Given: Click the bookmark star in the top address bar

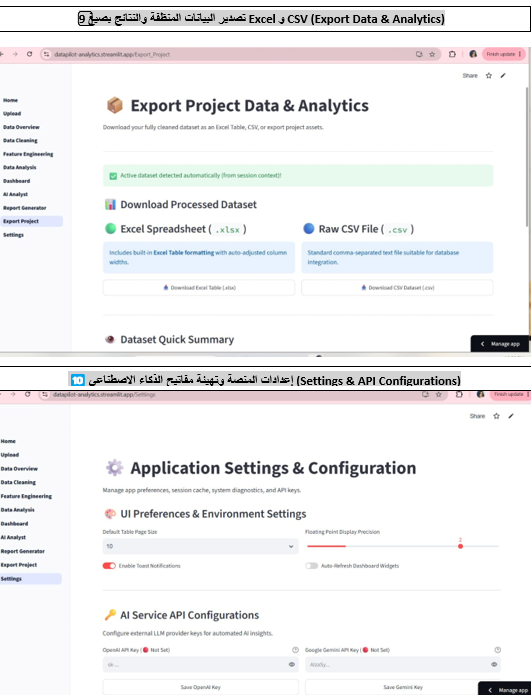Looking at the screenshot, I should coord(432,54).
